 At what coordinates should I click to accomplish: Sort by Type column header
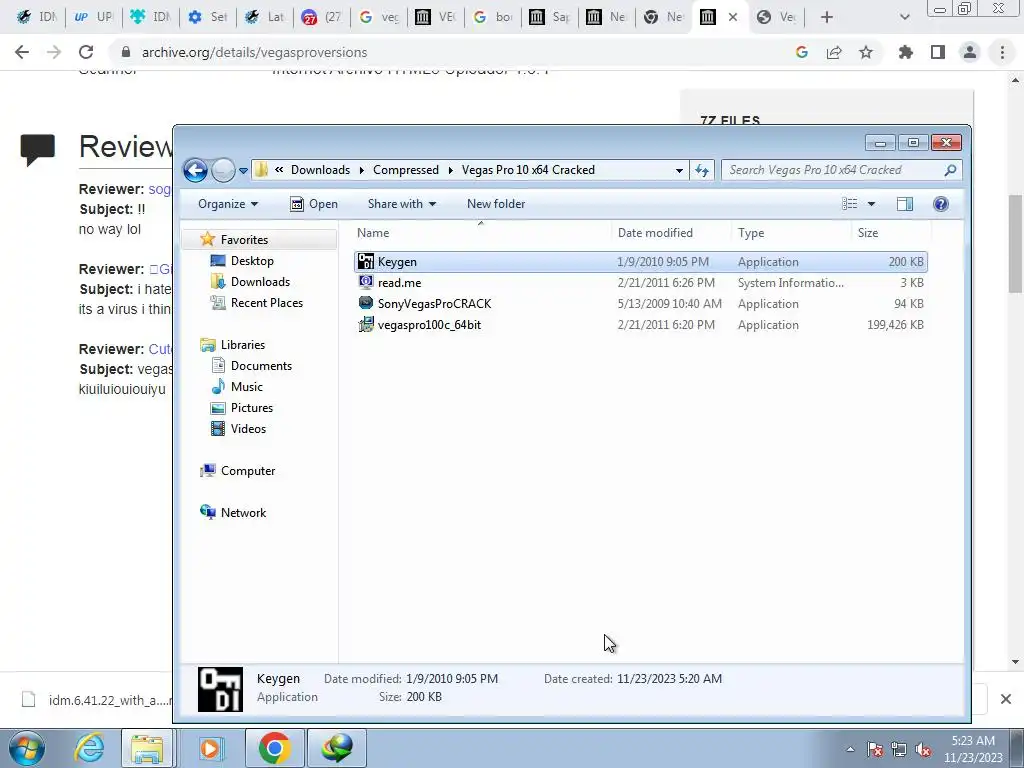coord(791,232)
